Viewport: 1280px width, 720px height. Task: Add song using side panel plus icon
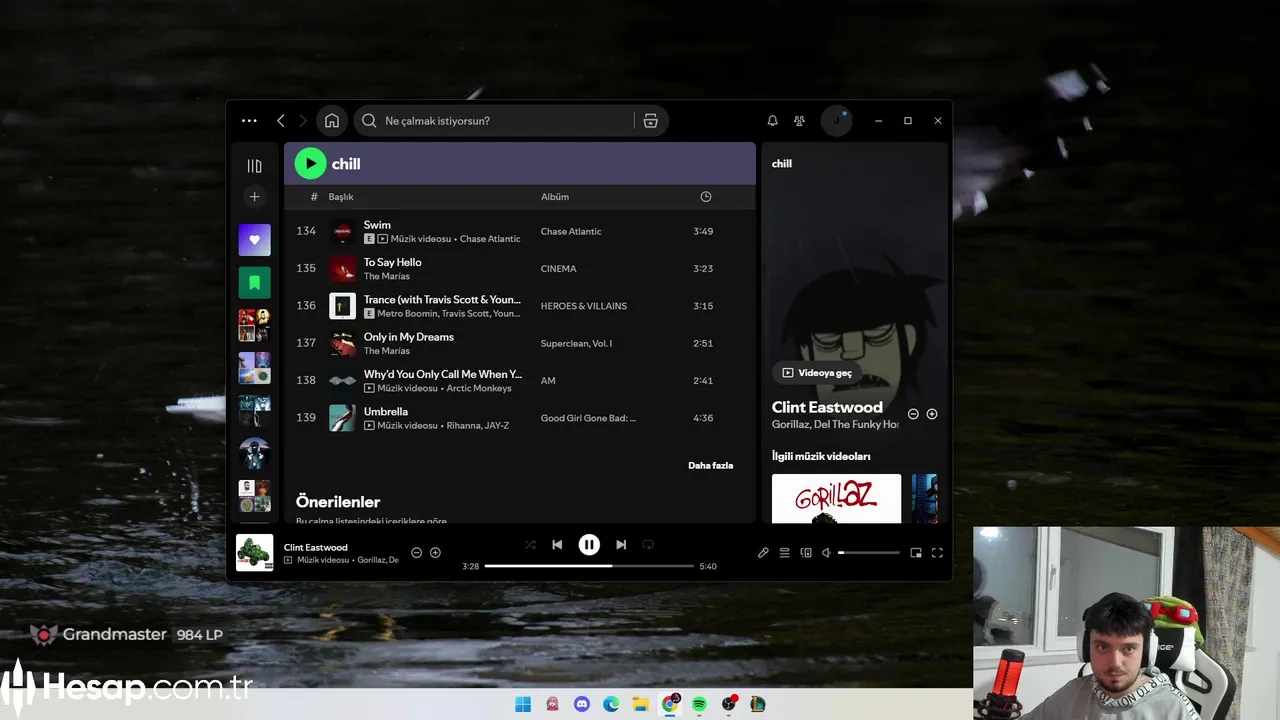click(x=932, y=414)
